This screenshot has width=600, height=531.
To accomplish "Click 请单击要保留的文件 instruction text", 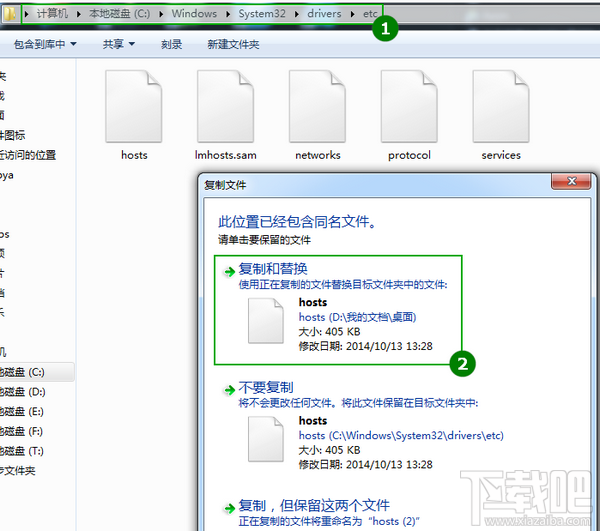I will tap(264, 240).
